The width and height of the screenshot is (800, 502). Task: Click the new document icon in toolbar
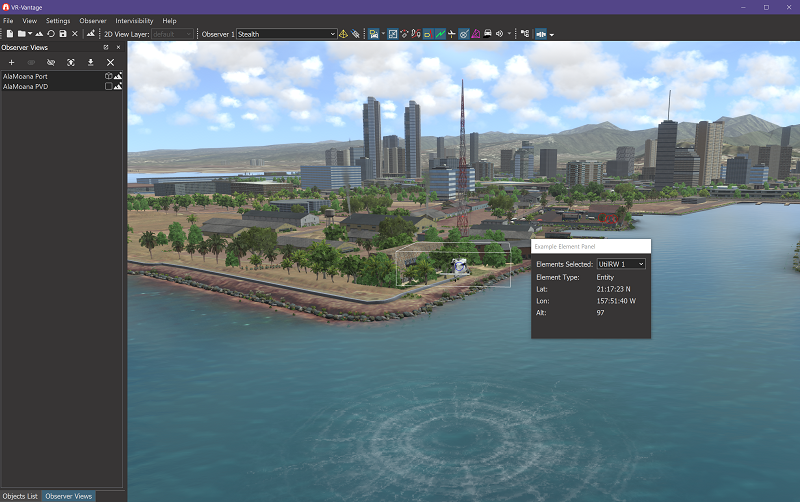tap(10, 34)
